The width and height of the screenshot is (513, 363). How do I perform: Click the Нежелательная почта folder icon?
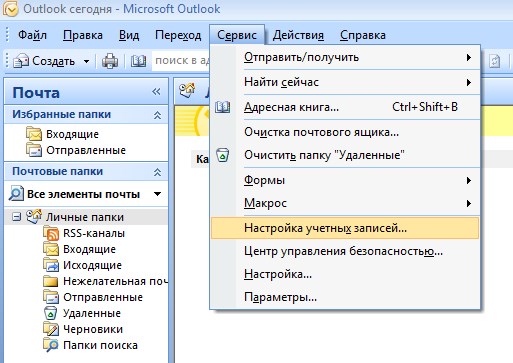tap(51, 281)
